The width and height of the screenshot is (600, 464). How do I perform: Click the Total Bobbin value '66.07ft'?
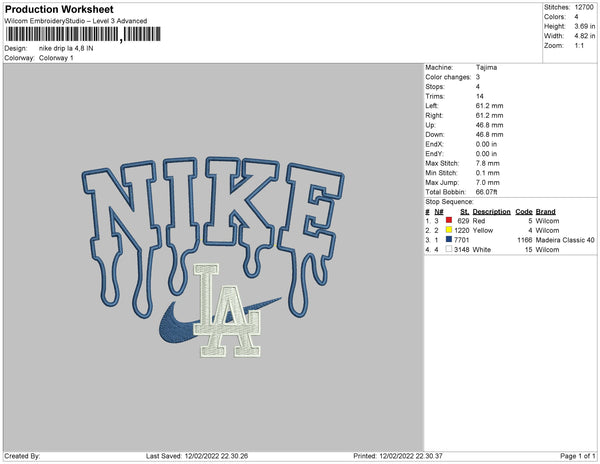(486, 192)
